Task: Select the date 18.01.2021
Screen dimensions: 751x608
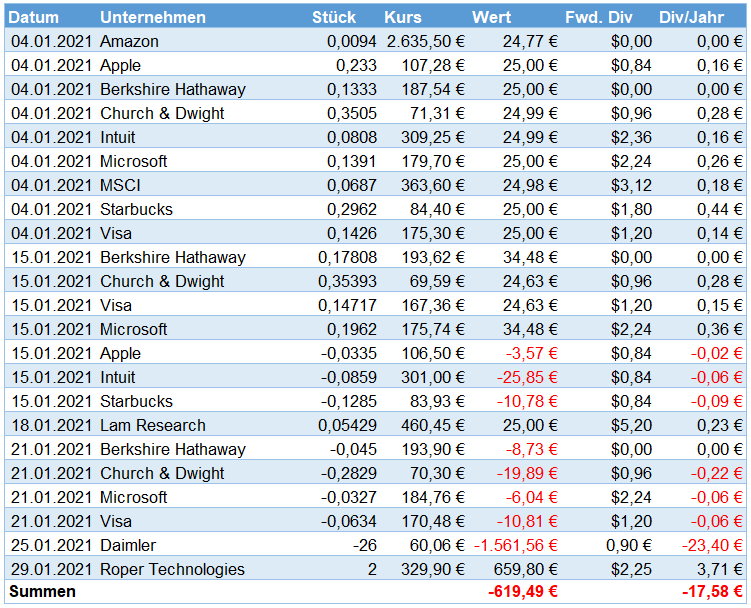Action: (x=51, y=425)
